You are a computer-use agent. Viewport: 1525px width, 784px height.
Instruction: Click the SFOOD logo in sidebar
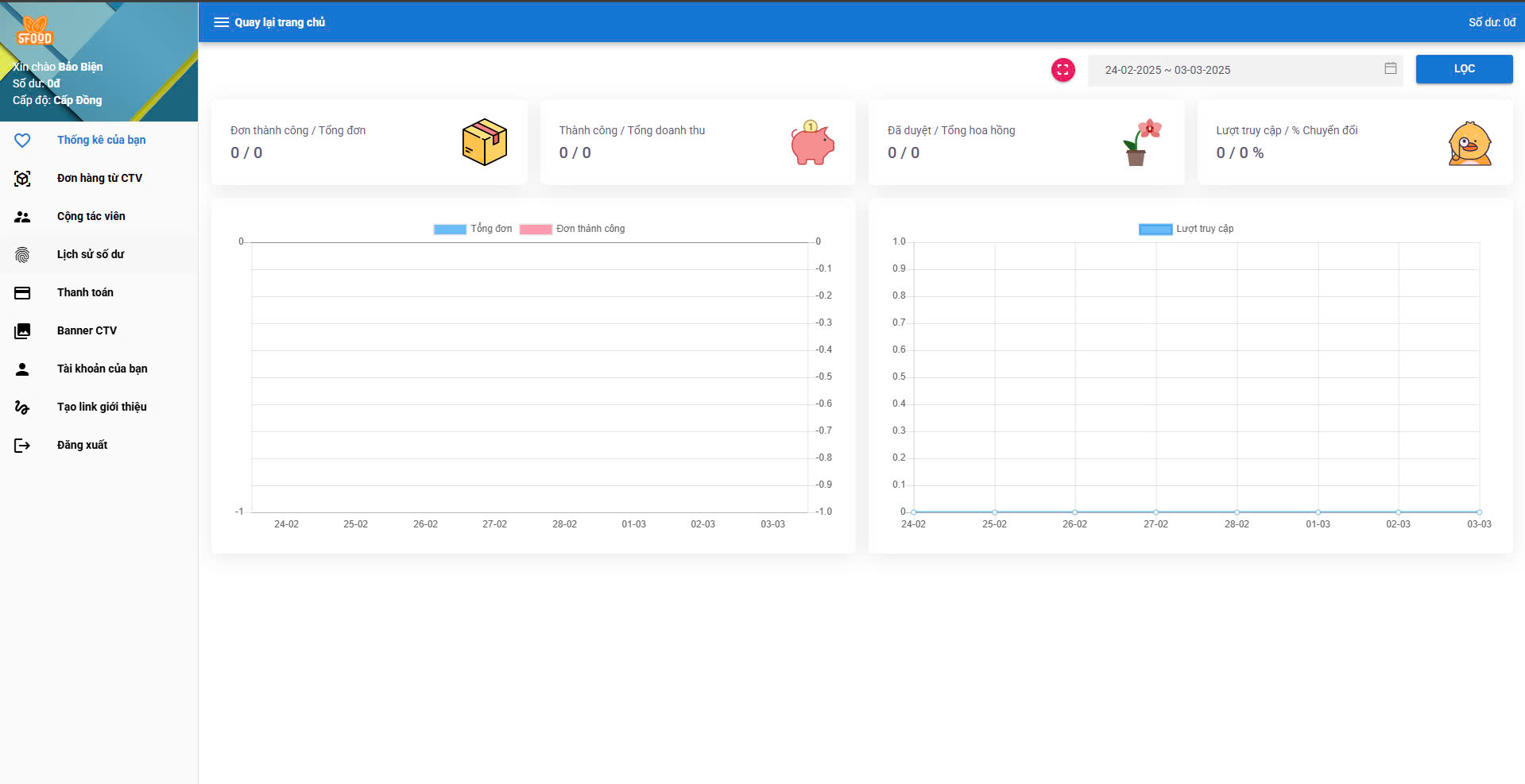click(x=34, y=31)
